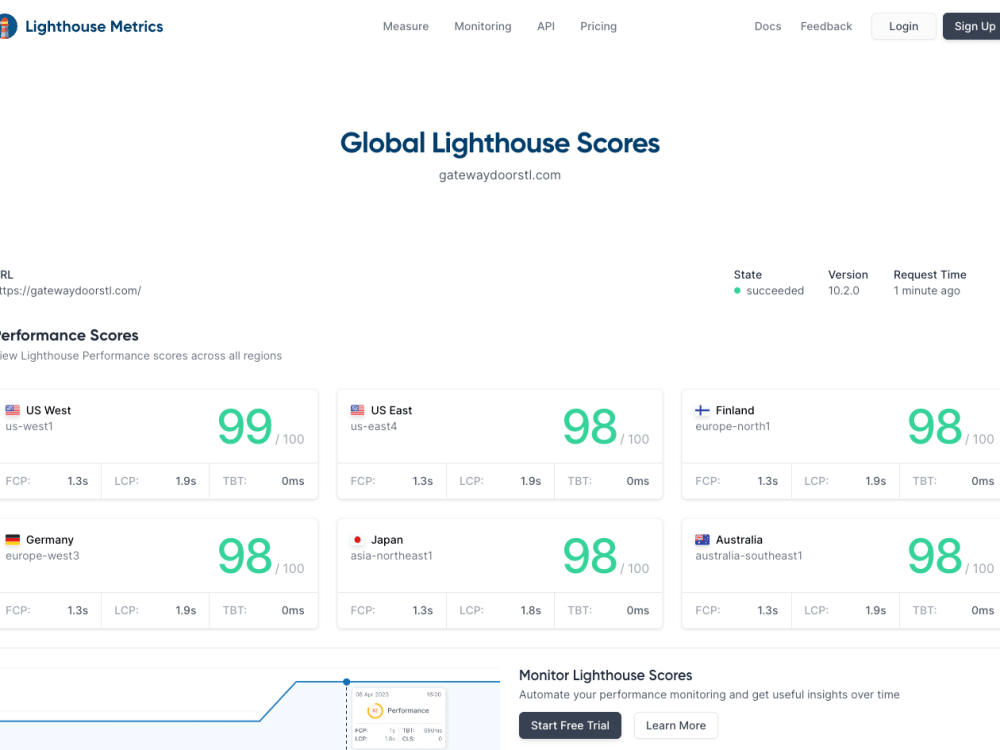Image resolution: width=1000 pixels, height=750 pixels.
Task: Click the Learn More button
Action: [x=676, y=726]
